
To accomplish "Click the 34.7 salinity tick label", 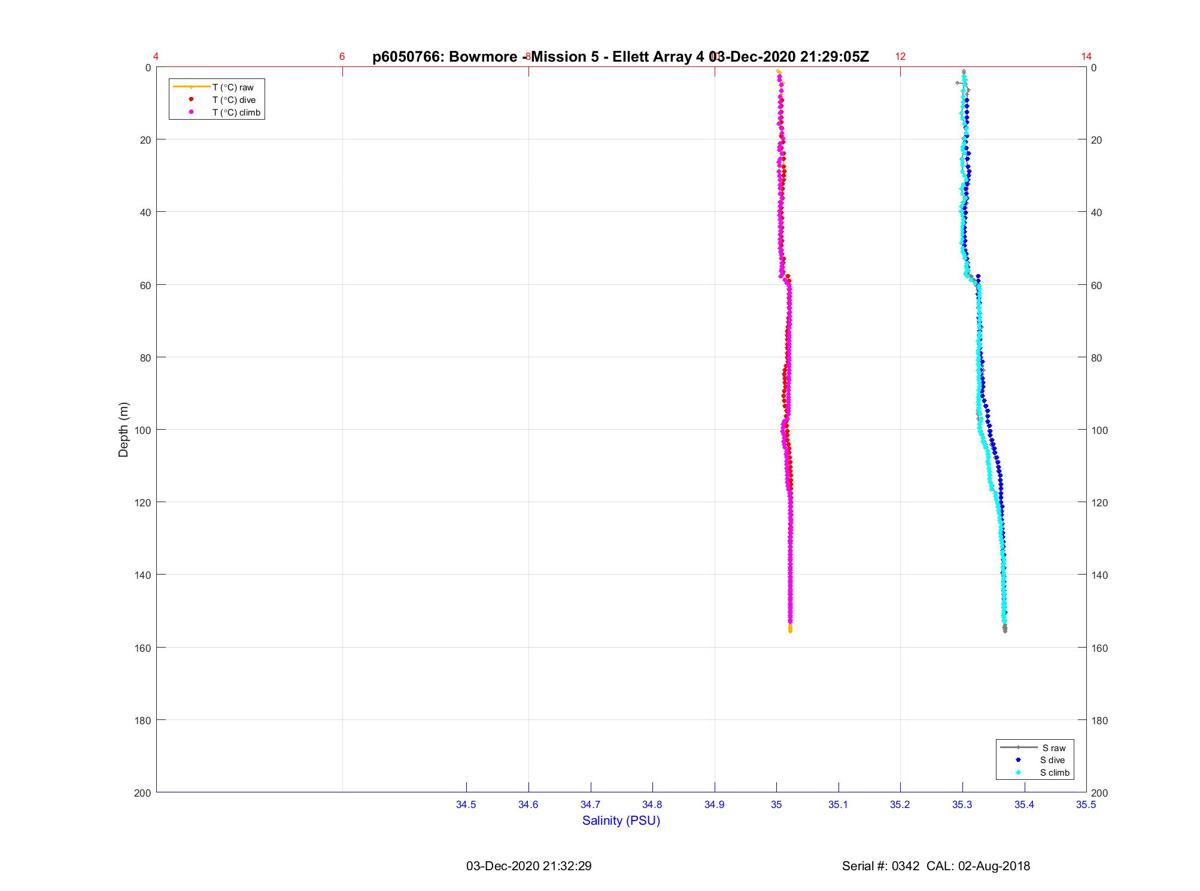I will click(590, 804).
